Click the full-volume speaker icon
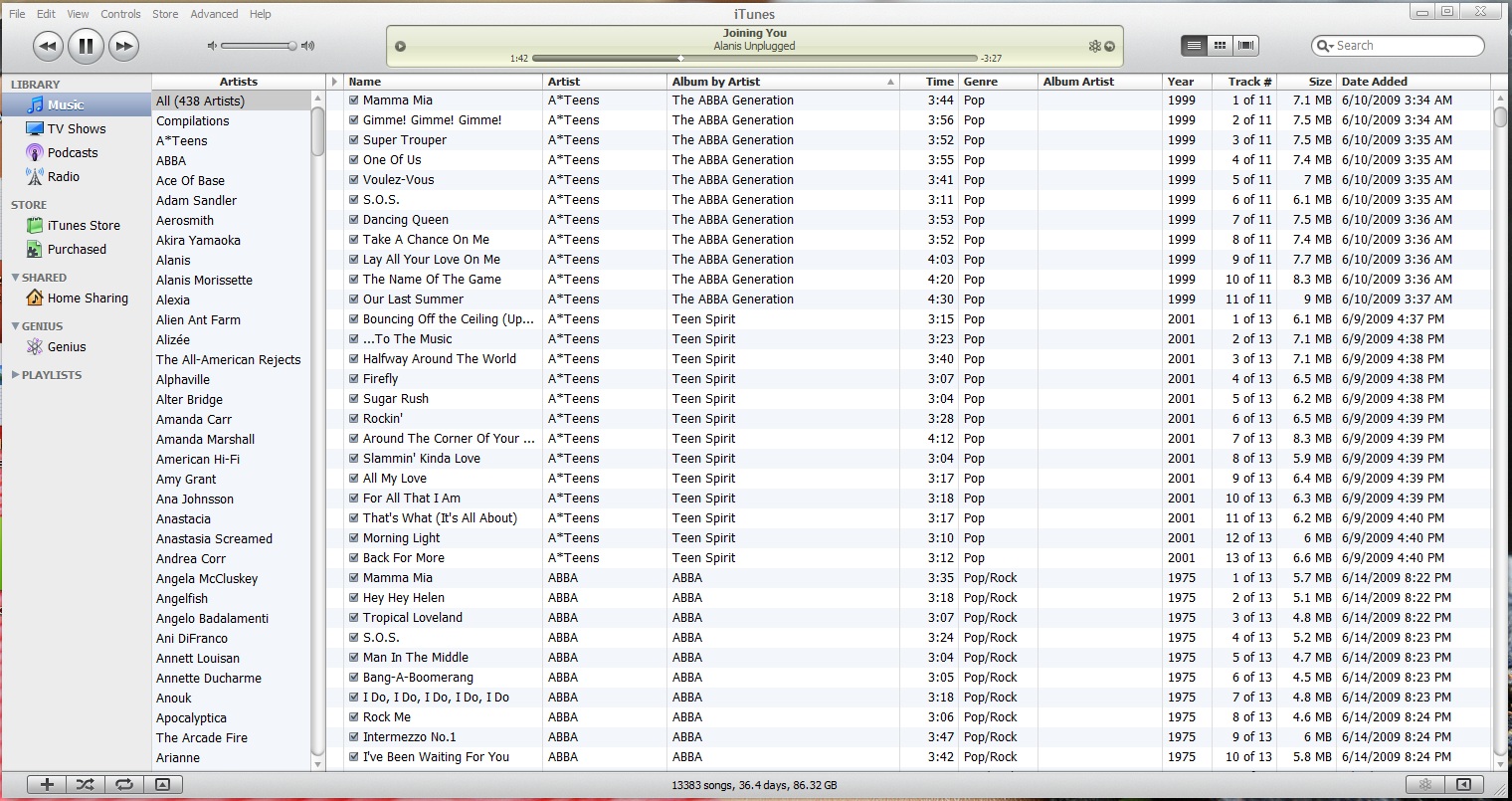 tap(308, 46)
